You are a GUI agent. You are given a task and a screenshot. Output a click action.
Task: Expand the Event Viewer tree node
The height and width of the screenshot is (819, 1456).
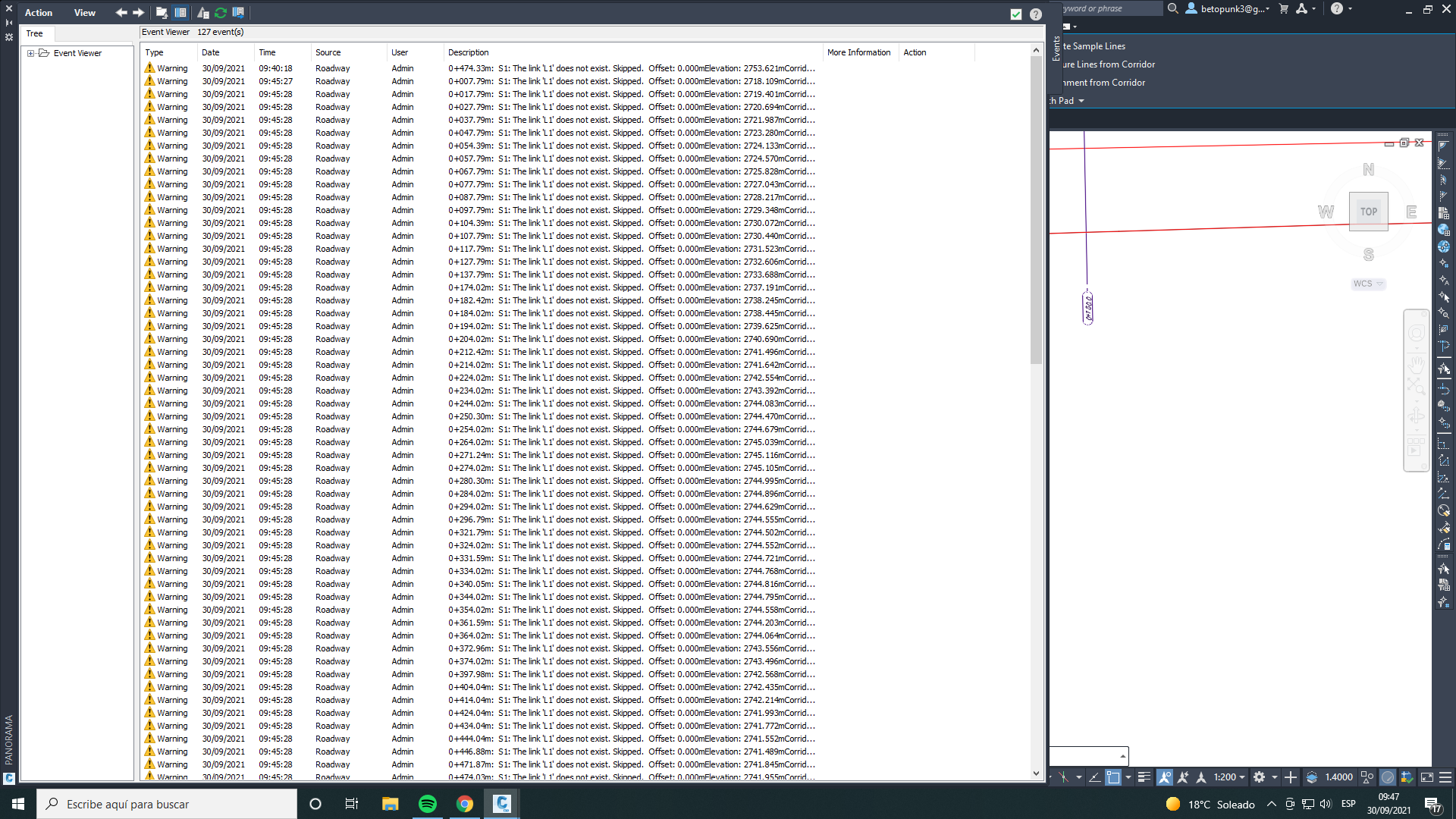[31, 53]
